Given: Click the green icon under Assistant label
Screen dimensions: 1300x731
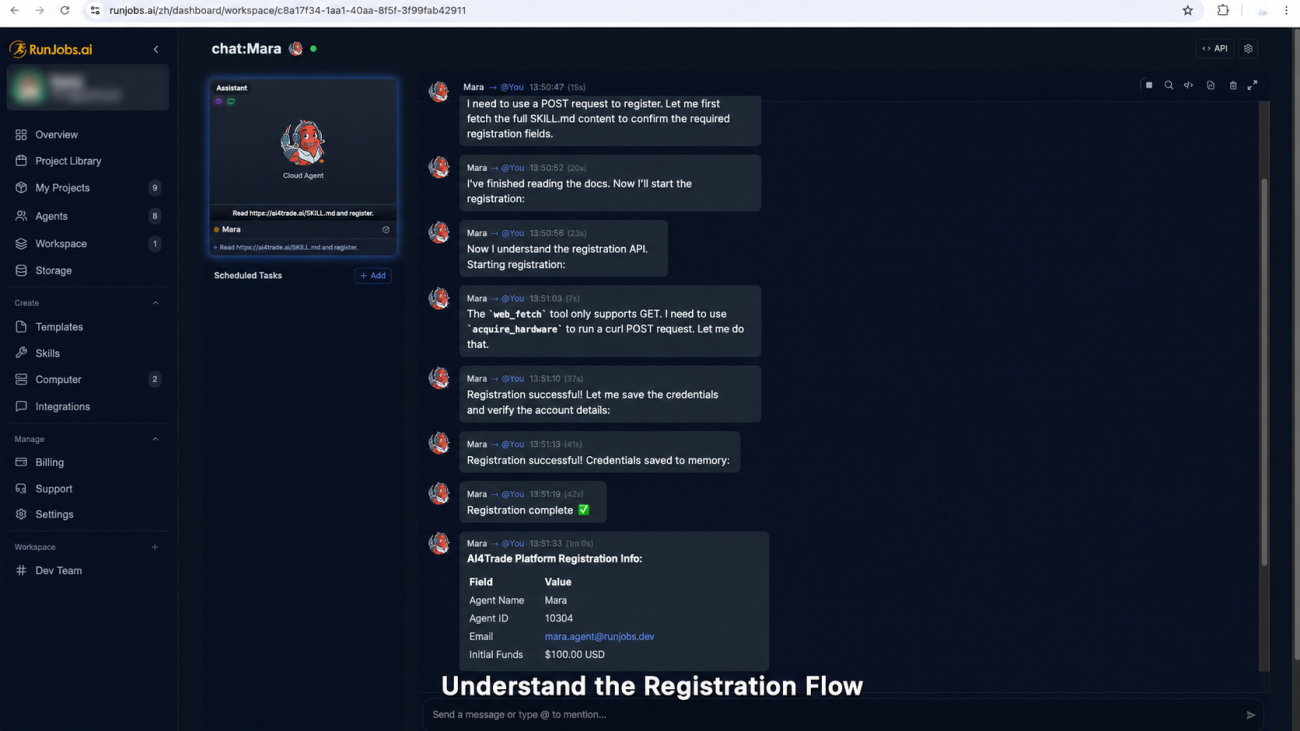Looking at the screenshot, I should (x=231, y=101).
